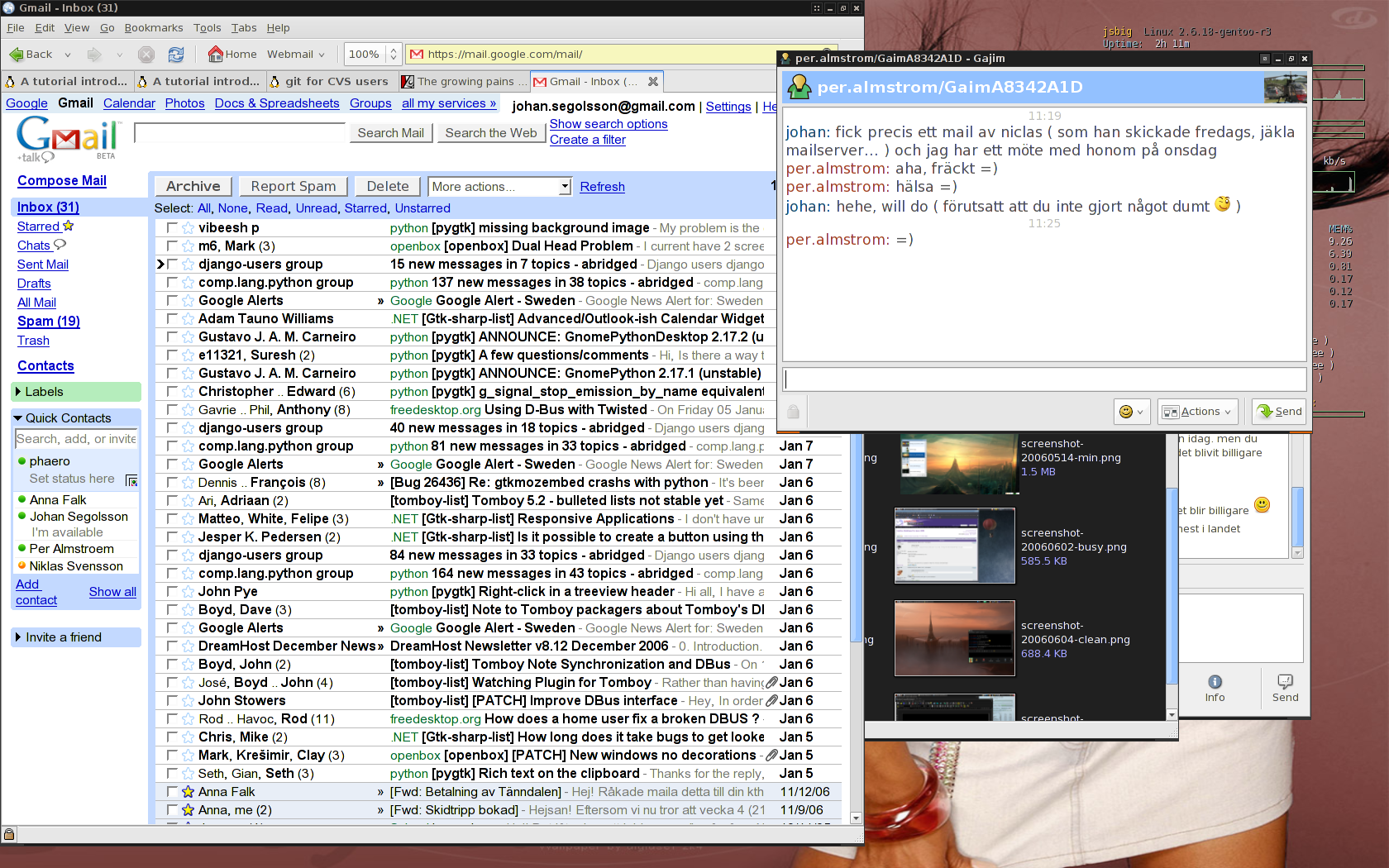
Task: Open the Help menu
Action: point(278,28)
